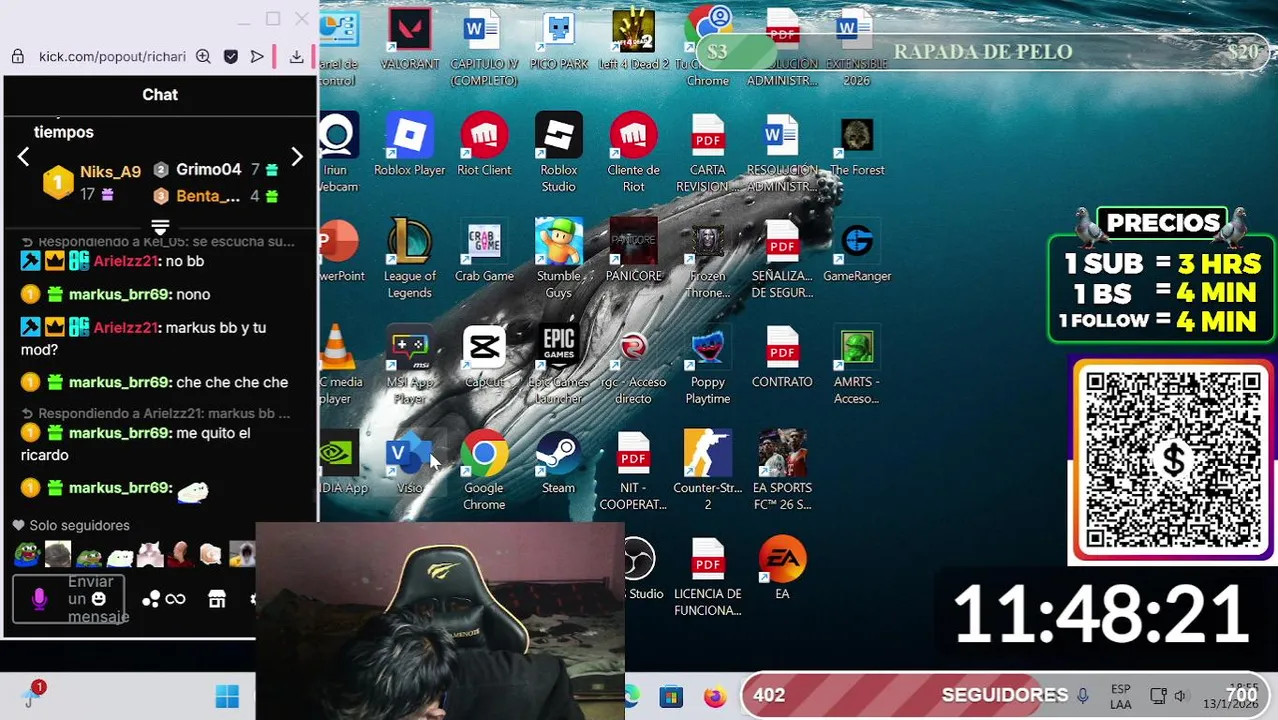This screenshot has height=720, width=1278.
Task: Open the Epic Games Launcher icon
Action: (558, 366)
